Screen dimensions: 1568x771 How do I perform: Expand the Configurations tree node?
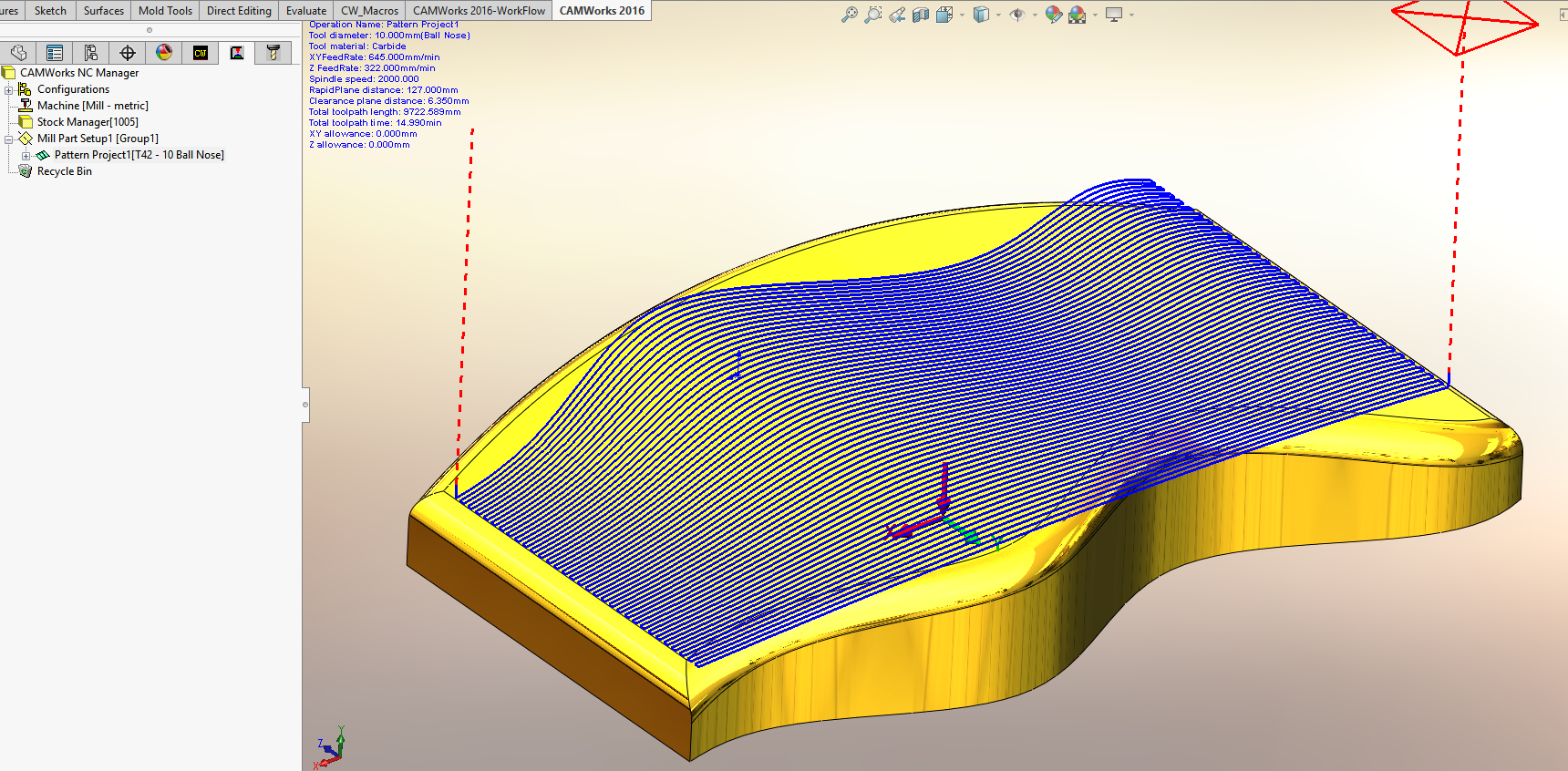coord(9,89)
